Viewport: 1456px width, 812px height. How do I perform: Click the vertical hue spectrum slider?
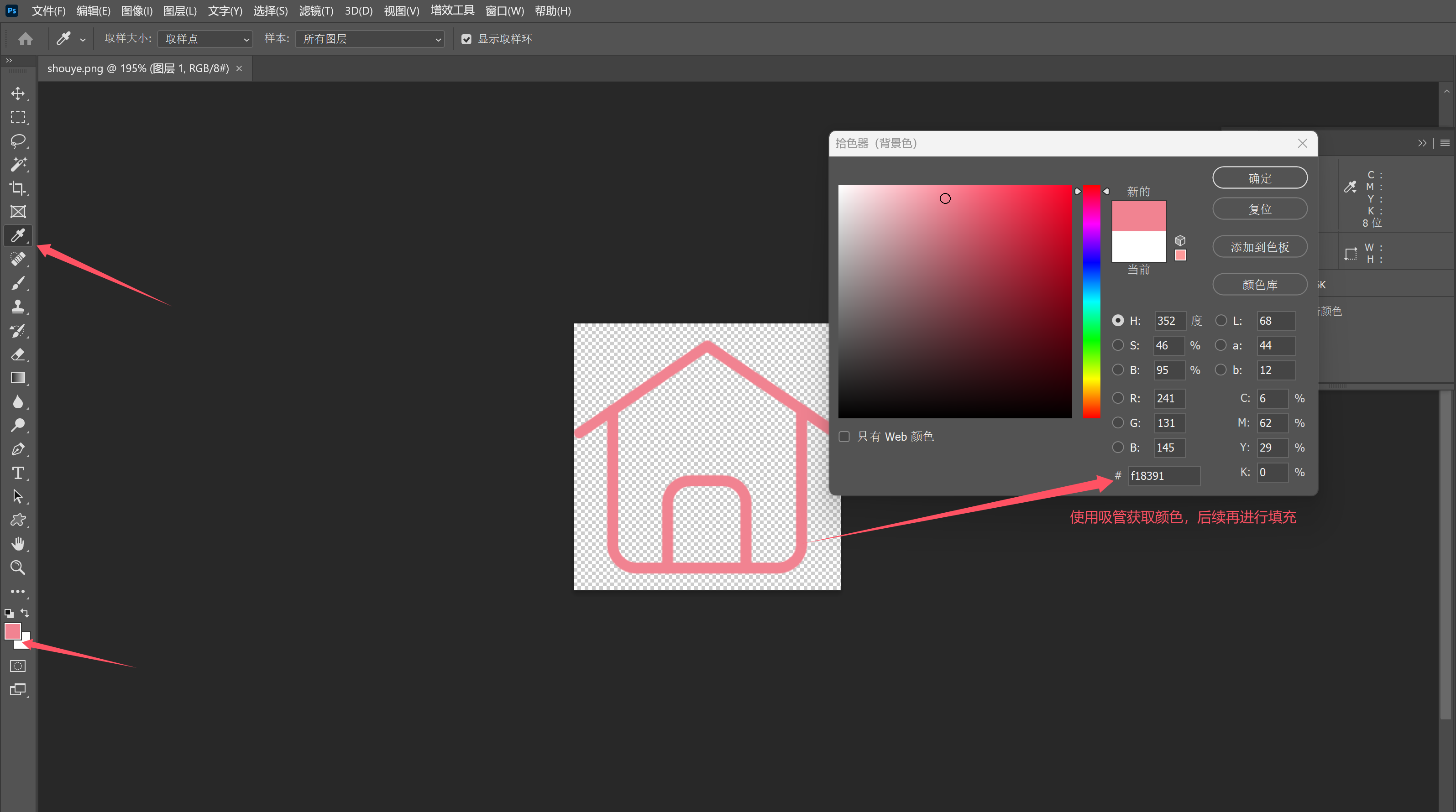(x=1091, y=301)
